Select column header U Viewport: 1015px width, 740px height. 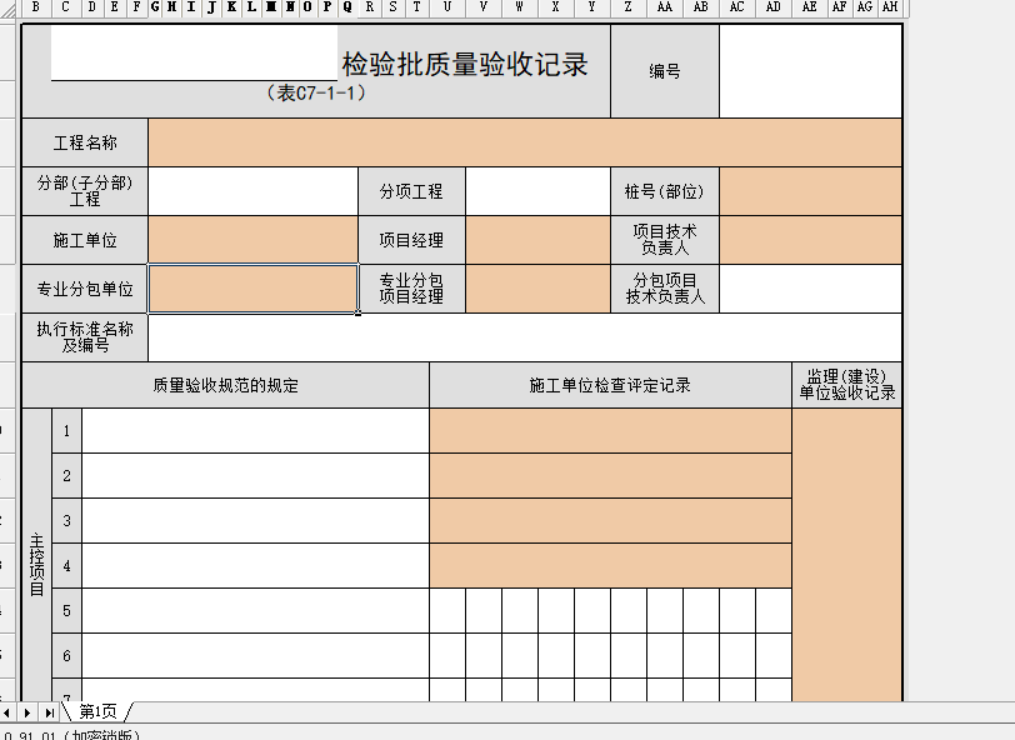coord(447,7)
